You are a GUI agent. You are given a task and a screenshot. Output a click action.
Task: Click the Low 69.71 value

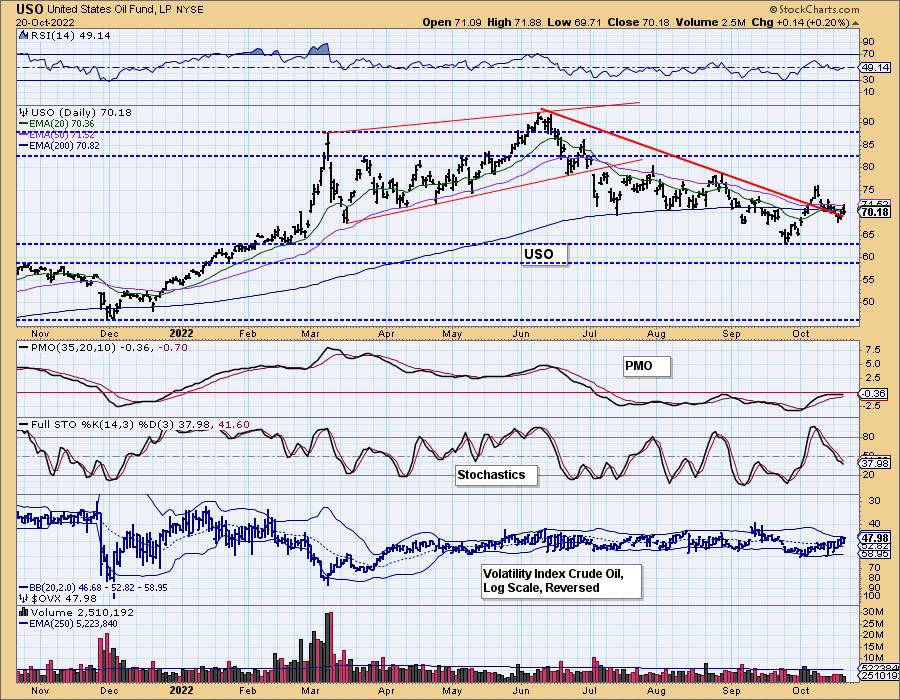pyautogui.click(x=575, y=22)
